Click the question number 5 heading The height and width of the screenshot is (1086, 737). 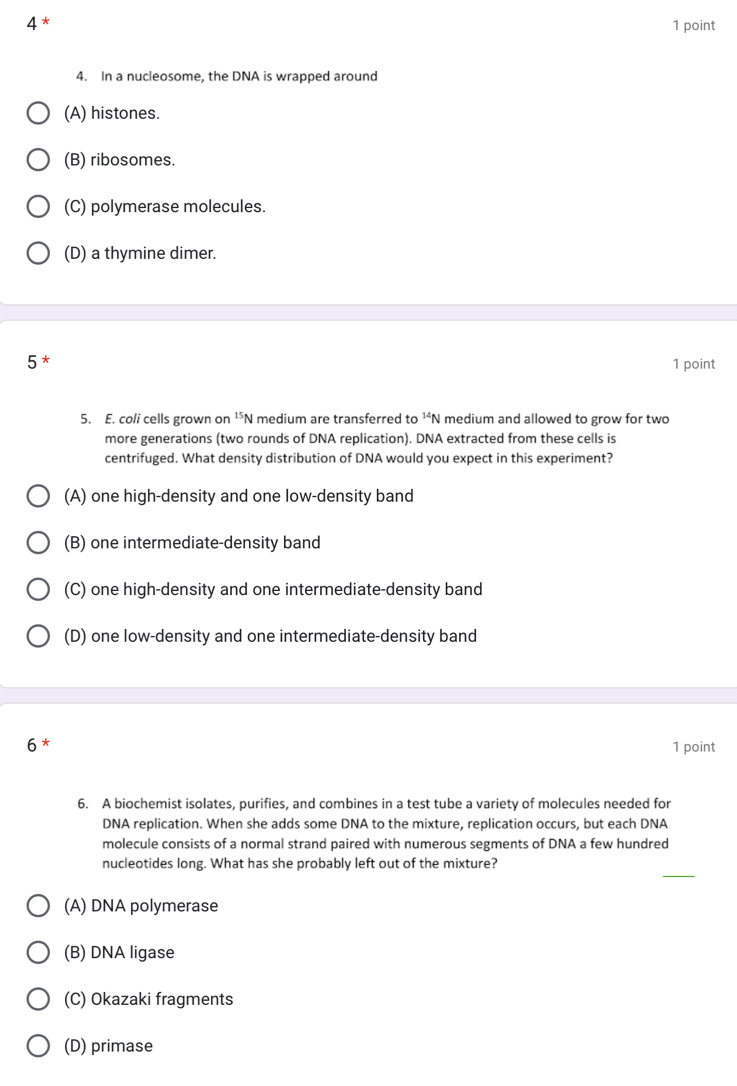pyautogui.click(x=34, y=362)
